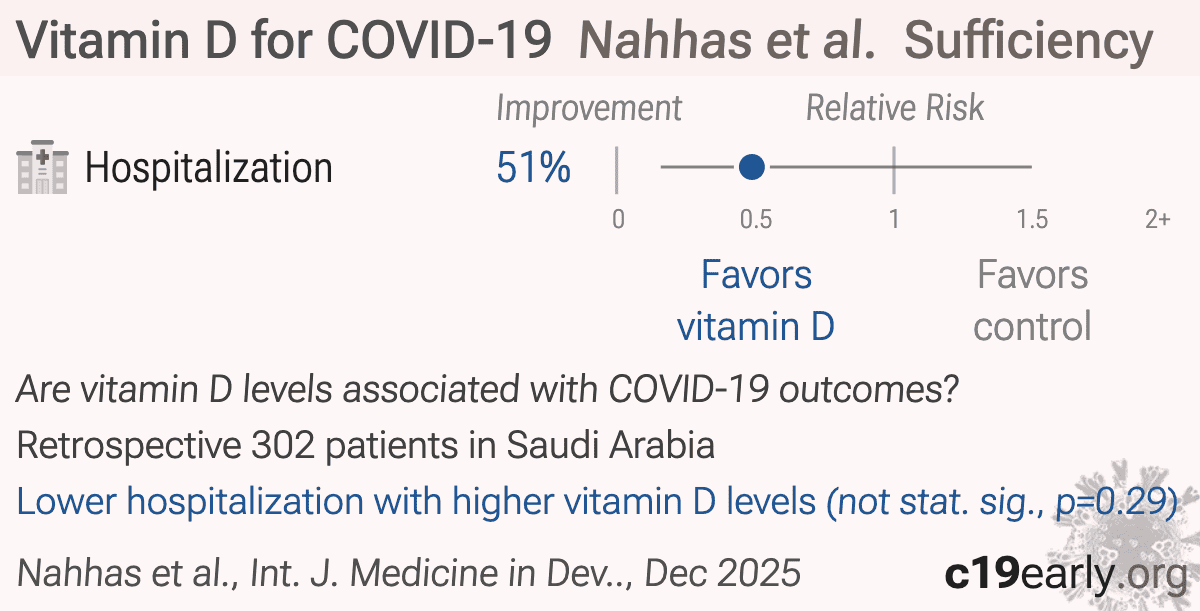Image resolution: width=1200 pixels, height=611 pixels.
Task: Click the "Sufficiency" heading text
Action: [1028, 42]
